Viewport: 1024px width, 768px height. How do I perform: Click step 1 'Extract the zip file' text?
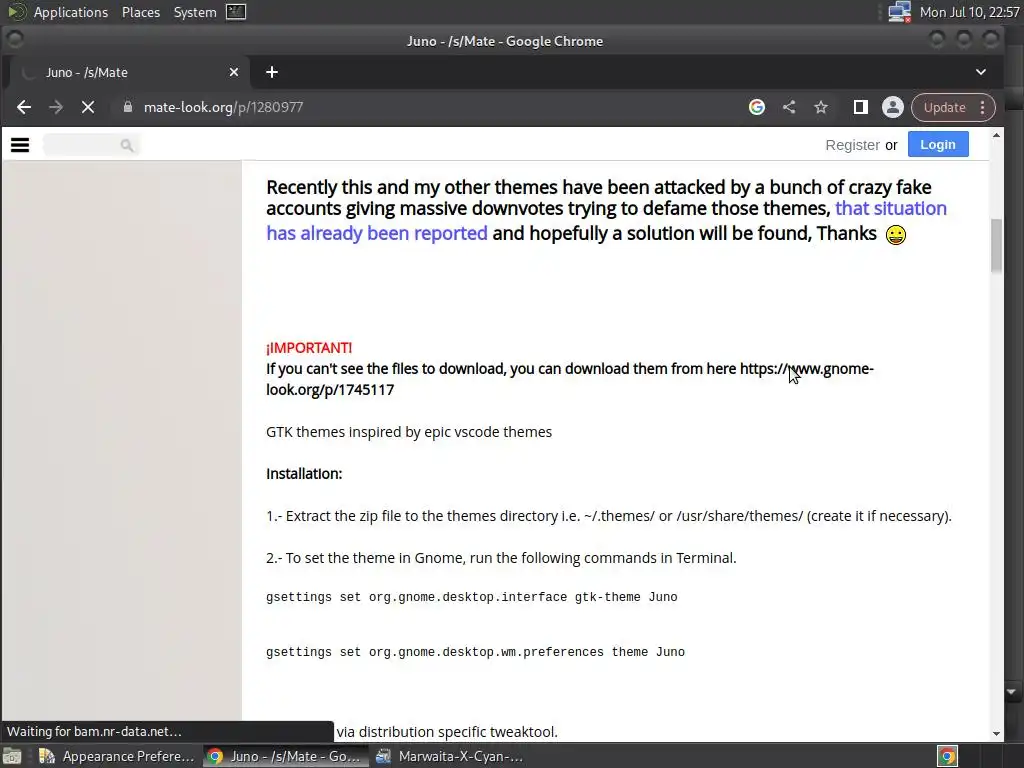(x=609, y=516)
